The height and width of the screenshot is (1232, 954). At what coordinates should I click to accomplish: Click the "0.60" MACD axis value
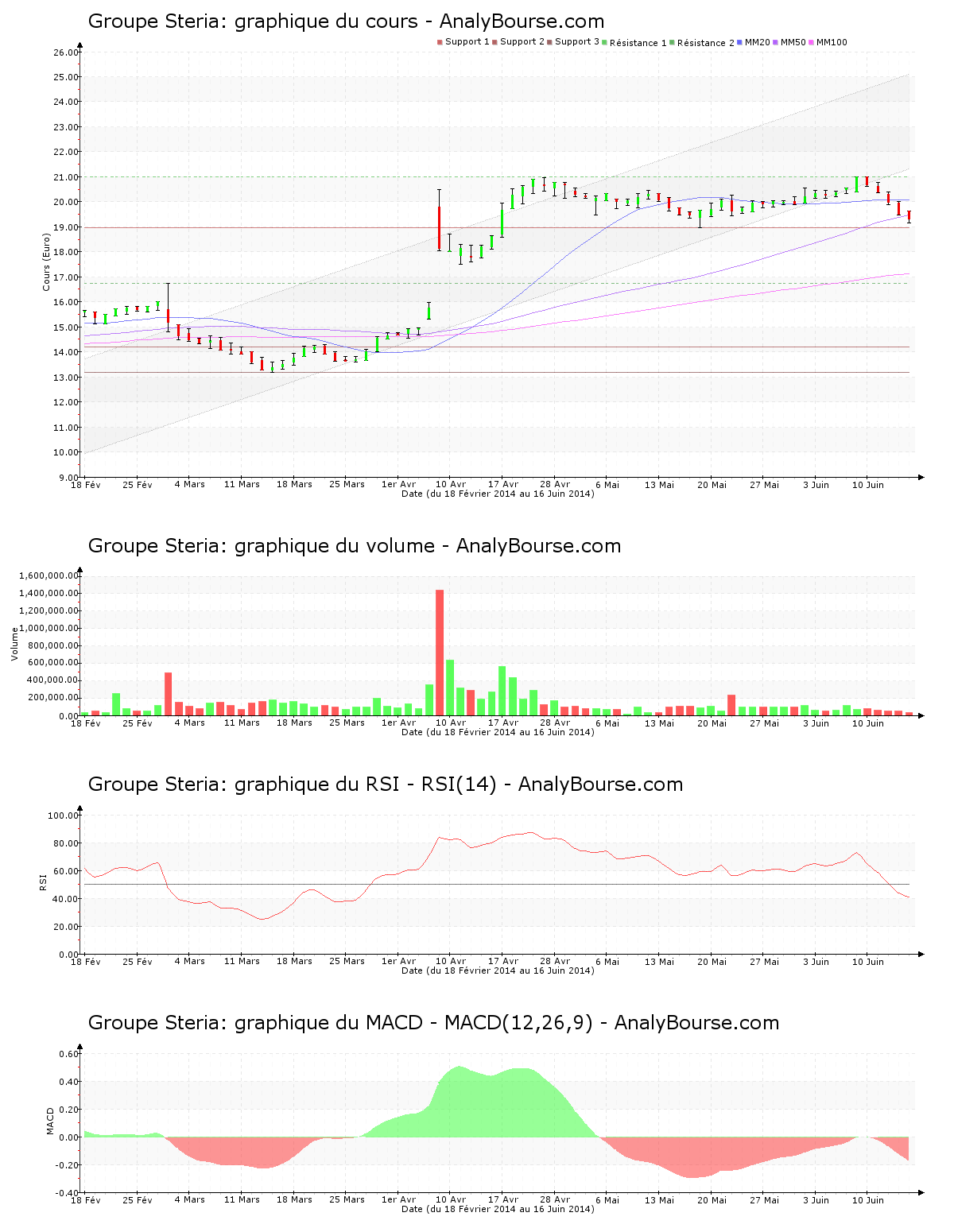[x=70, y=1054]
